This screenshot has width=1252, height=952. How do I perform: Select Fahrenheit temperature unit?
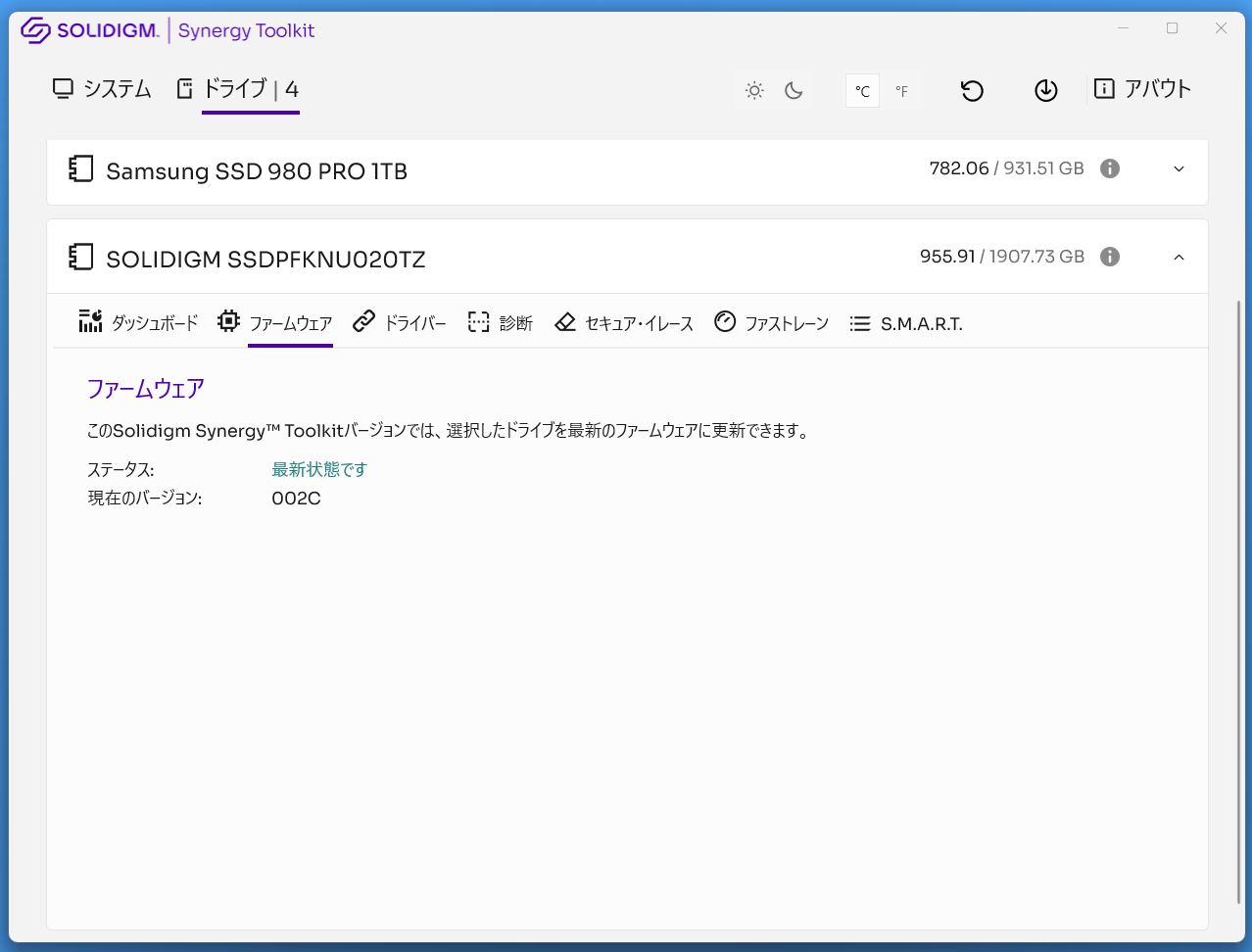click(901, 91)
